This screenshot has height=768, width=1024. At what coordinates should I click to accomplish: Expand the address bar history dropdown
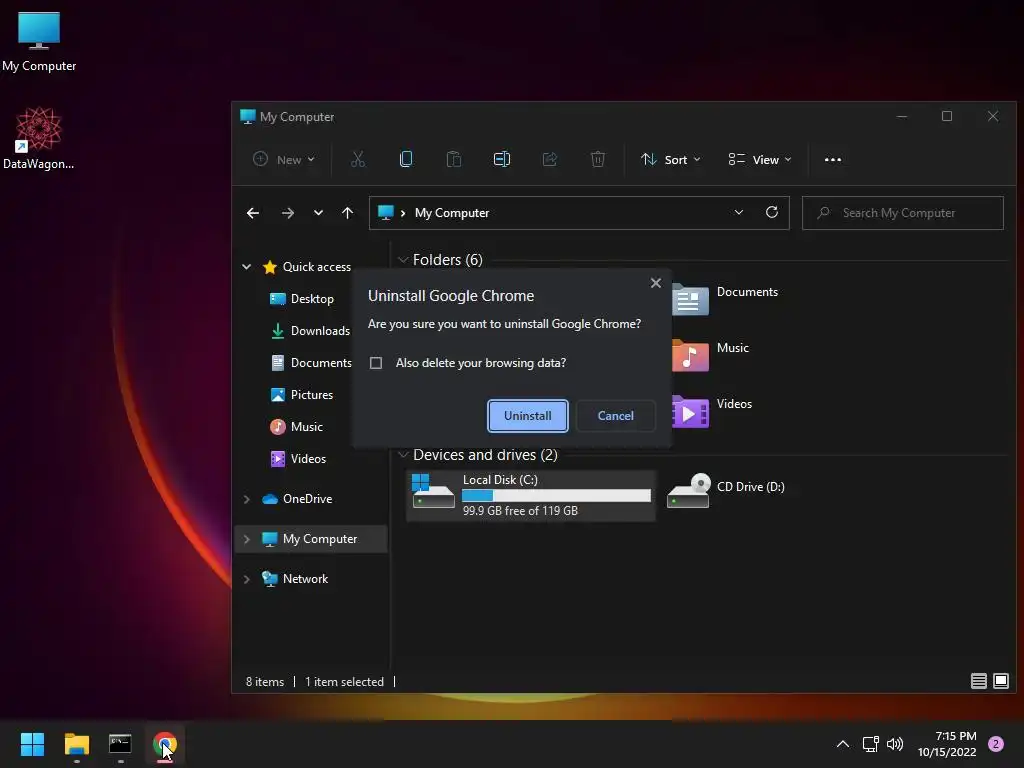[x=739, y=212]
